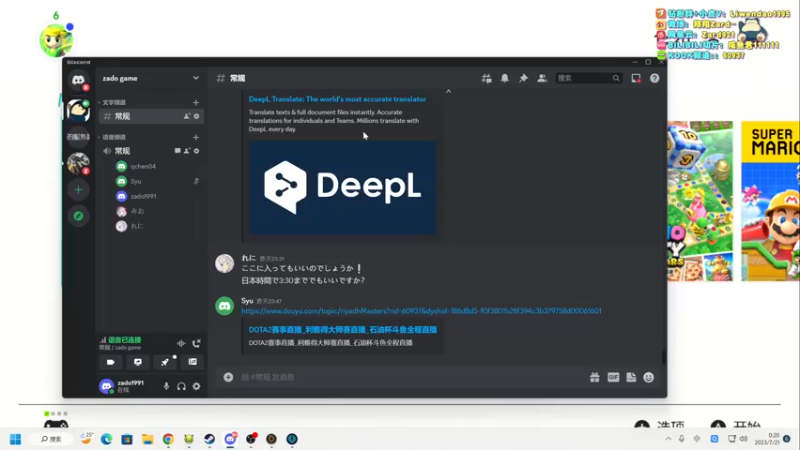This screenshot has width=800, height=450.
Task: Open the sticker picker
Action: coord(631,377)
